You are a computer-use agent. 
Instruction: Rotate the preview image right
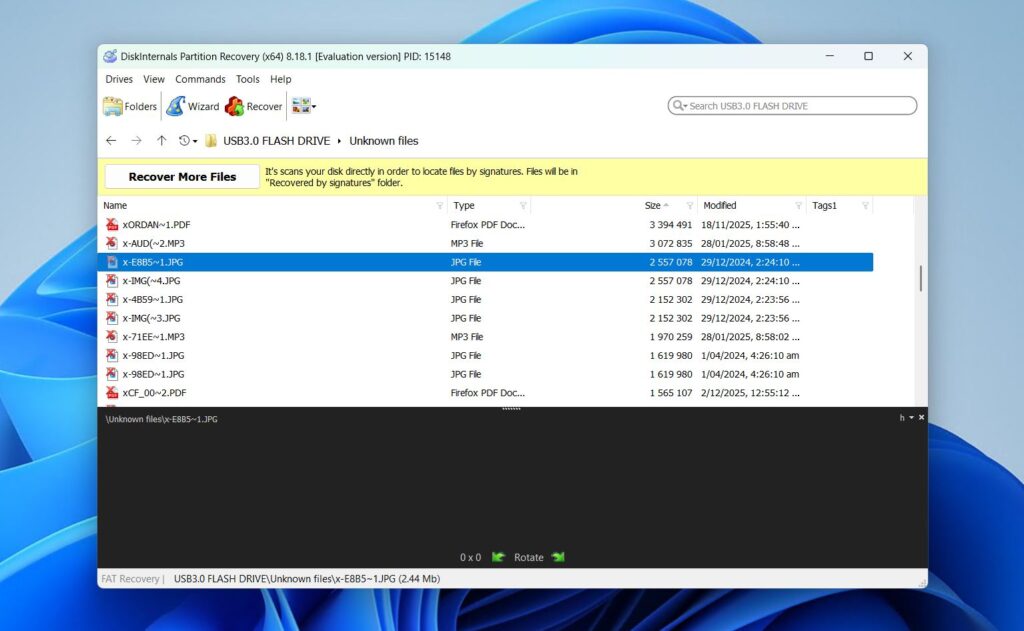558,557
